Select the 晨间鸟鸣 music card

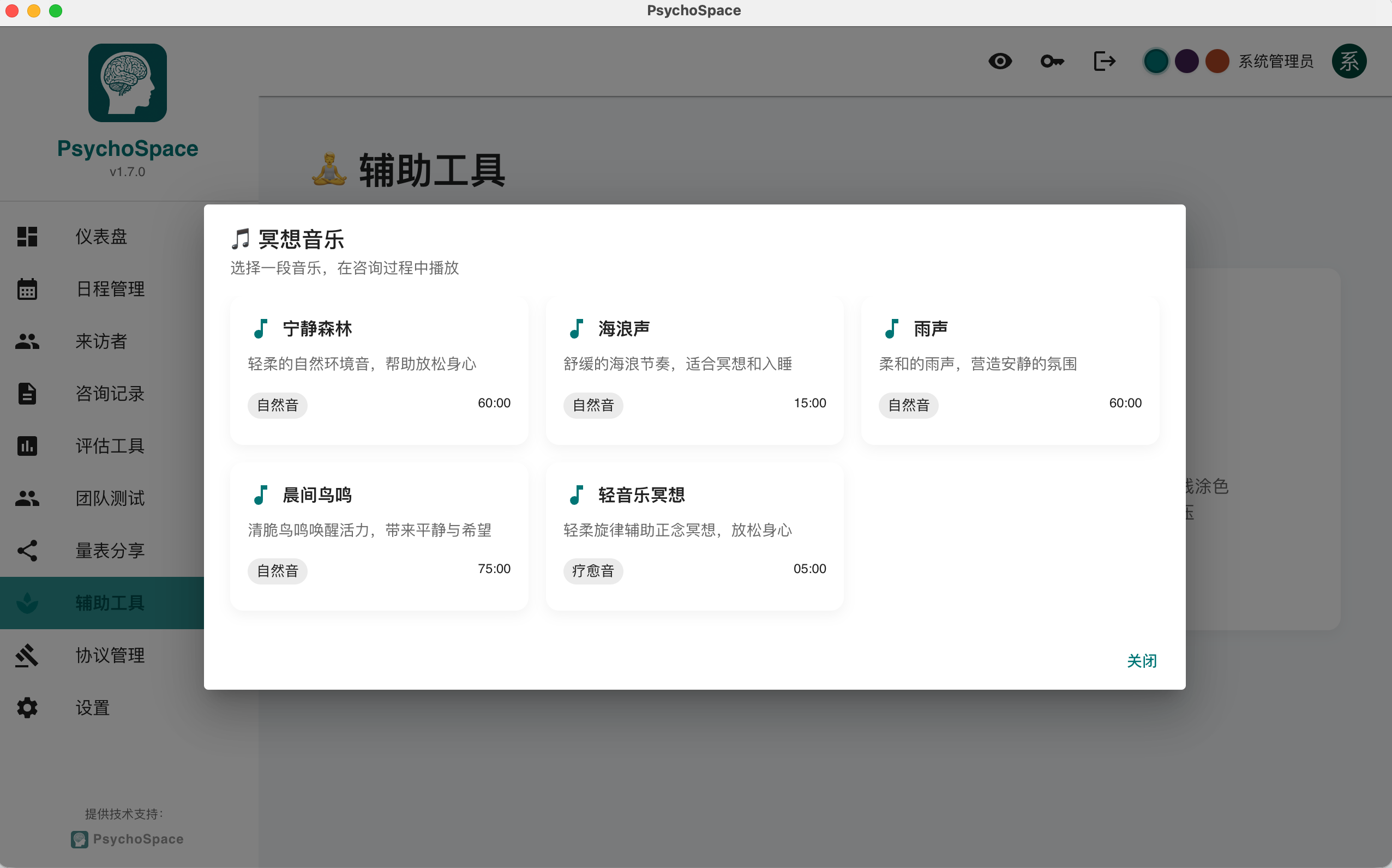pos(379,536)
